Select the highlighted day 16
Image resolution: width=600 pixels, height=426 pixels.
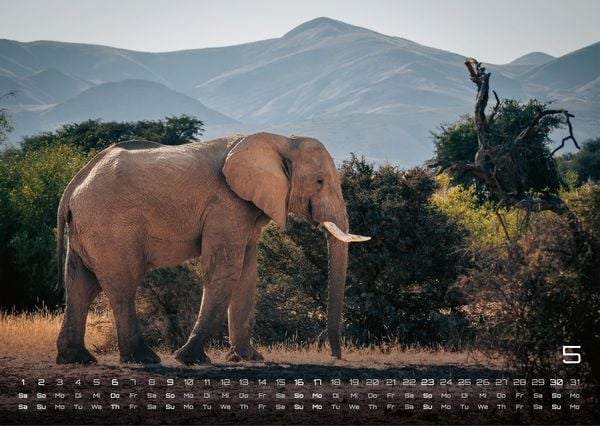coord(299,382)
